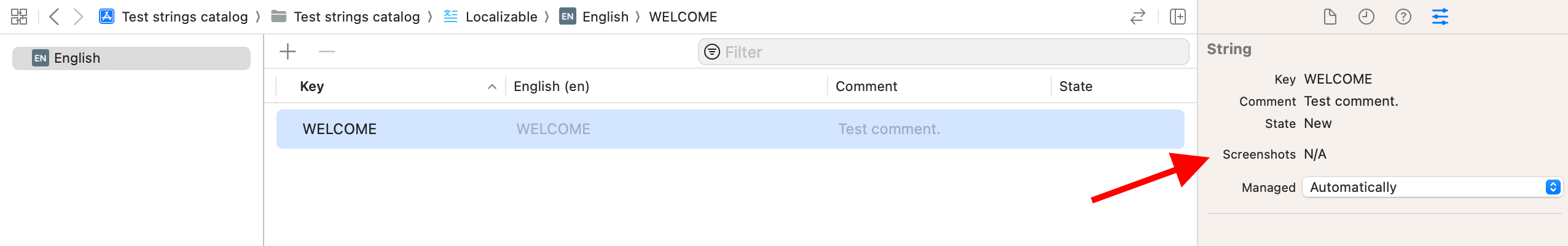1568x246 pixels.
Task: Open the File inspector icon
Action: pos(1330,17)
